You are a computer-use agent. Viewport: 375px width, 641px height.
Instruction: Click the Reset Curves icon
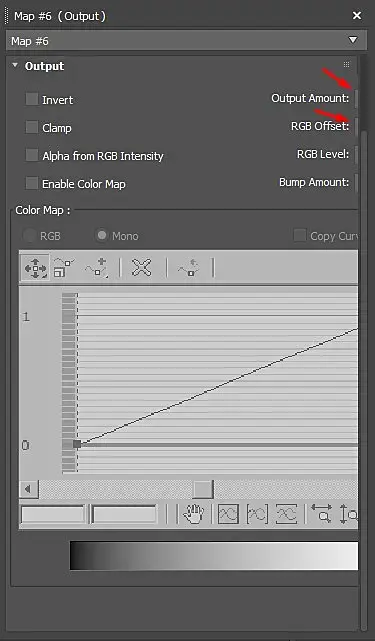pyautogui.click(x=189, y=268)
